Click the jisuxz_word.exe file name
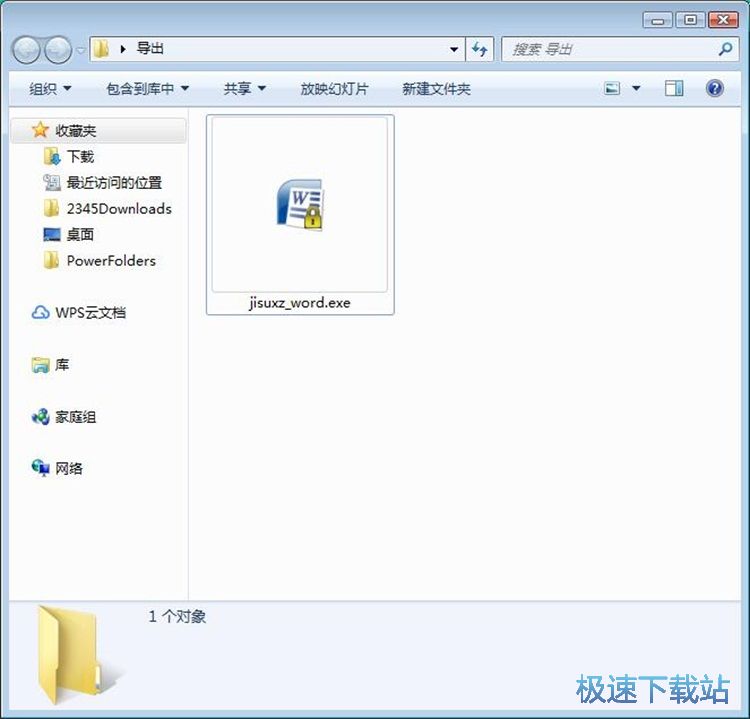750x719 pixels. point(300,303)
